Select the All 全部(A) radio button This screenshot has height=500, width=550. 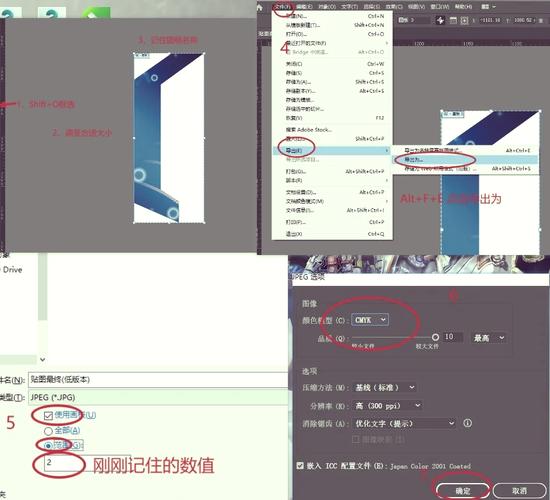[x=48, y=431]
